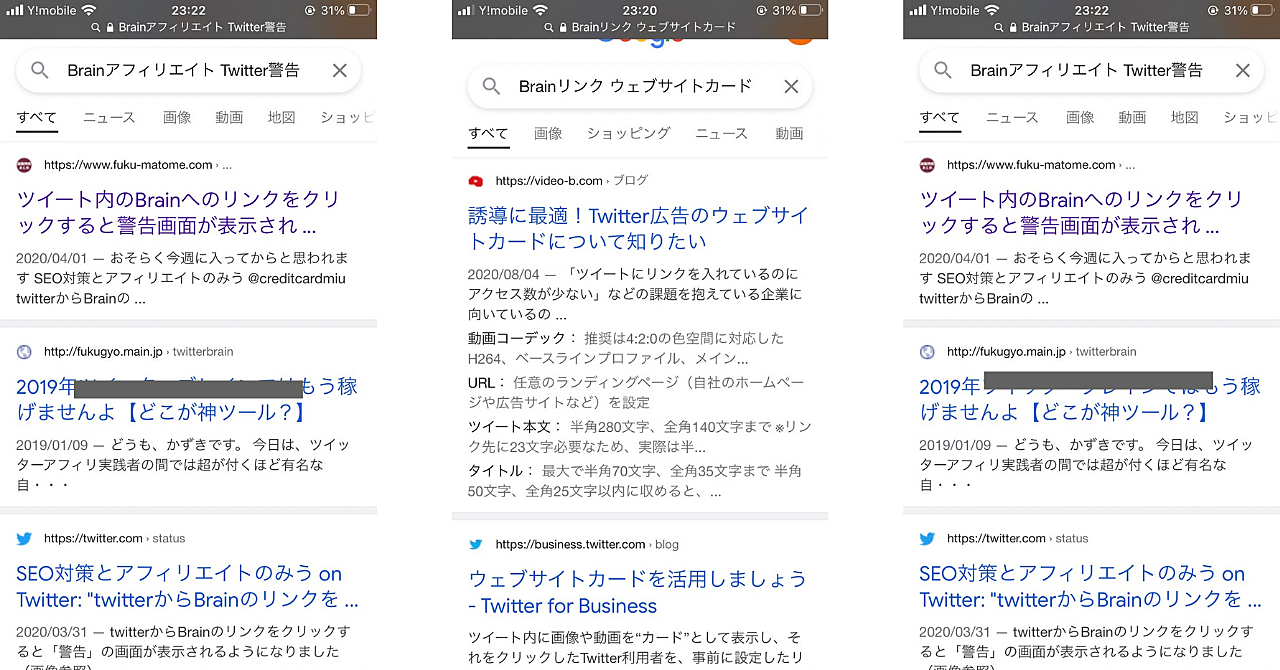Open ショッピング tab in middle screenshot
Viewport: 1280px width, 670px height.
(x=628, y=133)
